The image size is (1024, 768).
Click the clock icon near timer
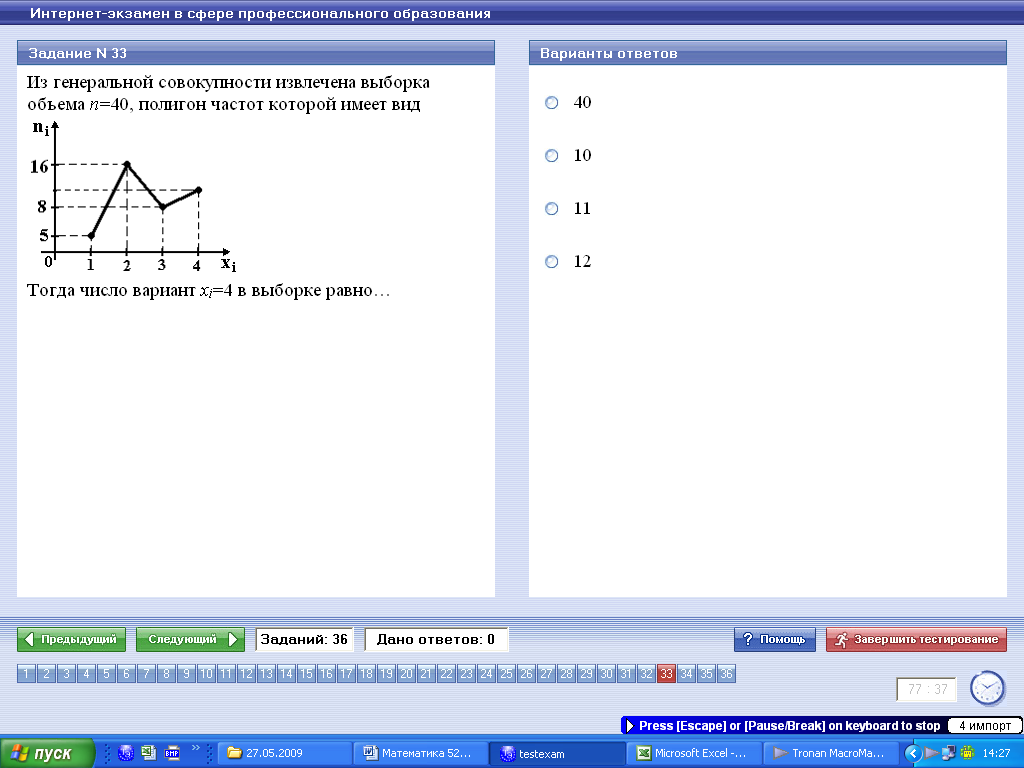[987, 688]
